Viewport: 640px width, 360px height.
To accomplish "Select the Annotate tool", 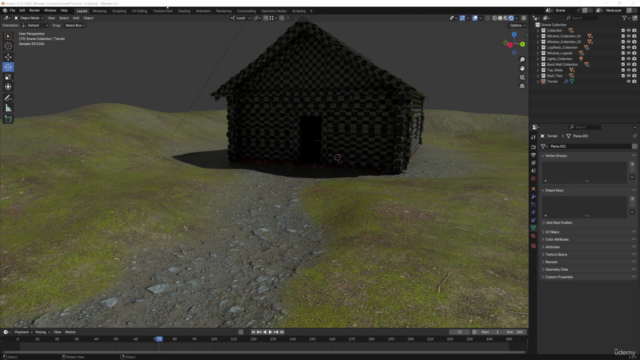I will pyautogui.click(x=8, y=98).
